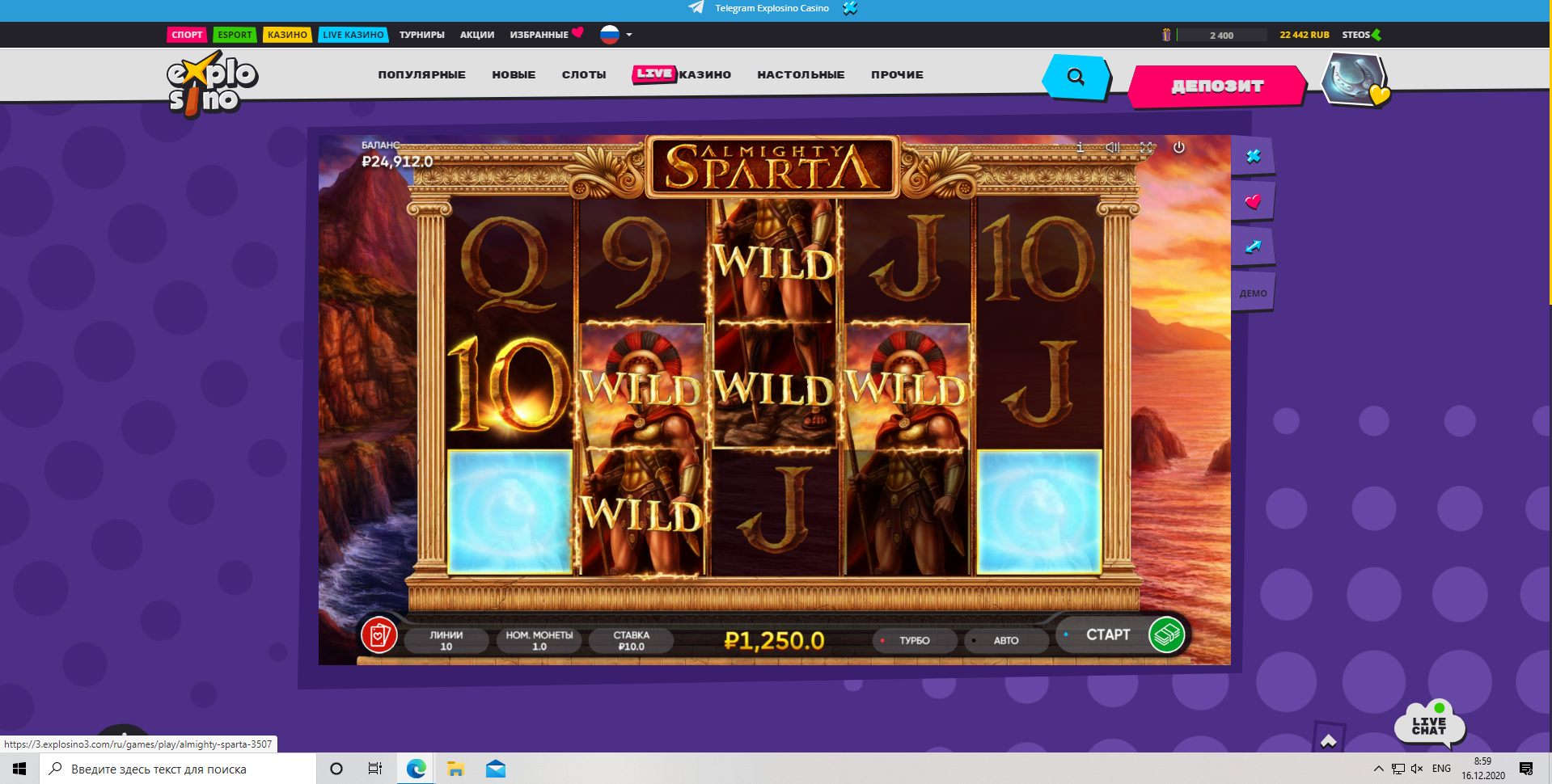
Task: Open the СТАВКА bet selector
Action: point(631,640)
